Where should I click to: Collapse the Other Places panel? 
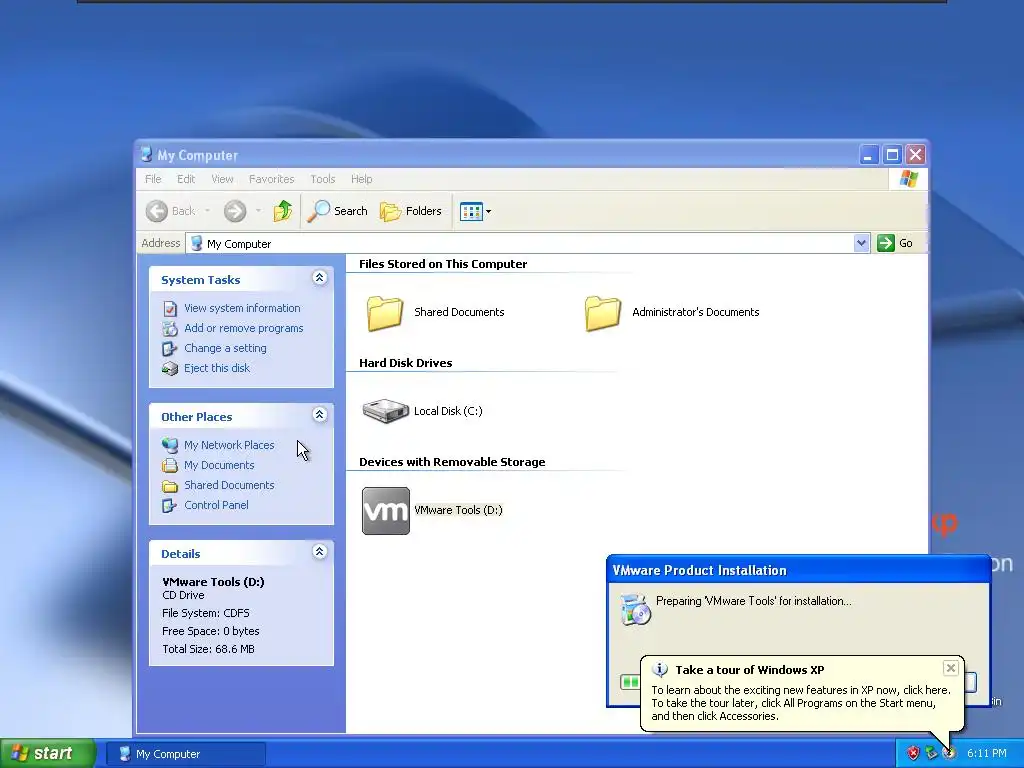(x=319, y=415)
